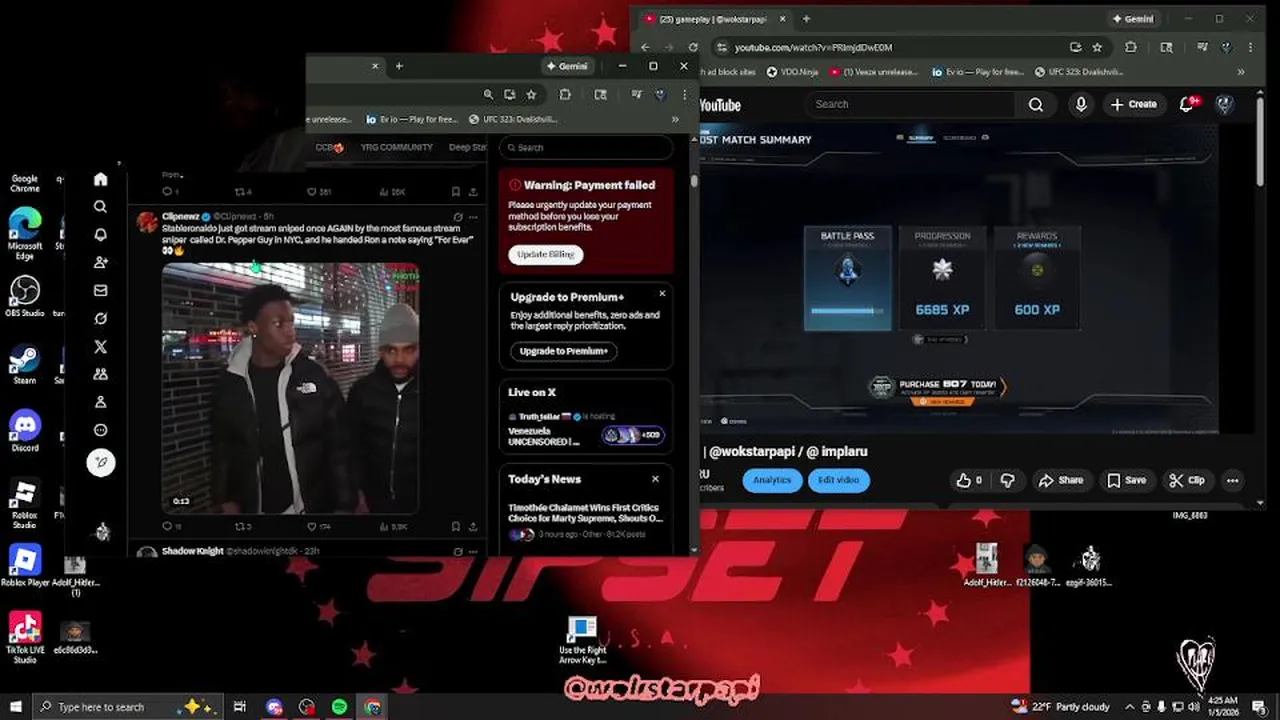Image resolution: width=1280 pixels, height=720 pixels.
Task: Open the UFC 323 bookmark in X window
Action: click(513, 119)
